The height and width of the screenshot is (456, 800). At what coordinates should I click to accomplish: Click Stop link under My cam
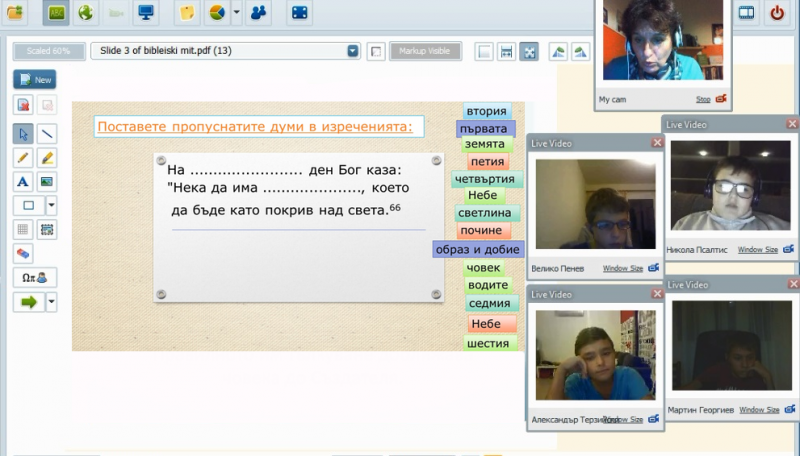(x=703, y=99)
